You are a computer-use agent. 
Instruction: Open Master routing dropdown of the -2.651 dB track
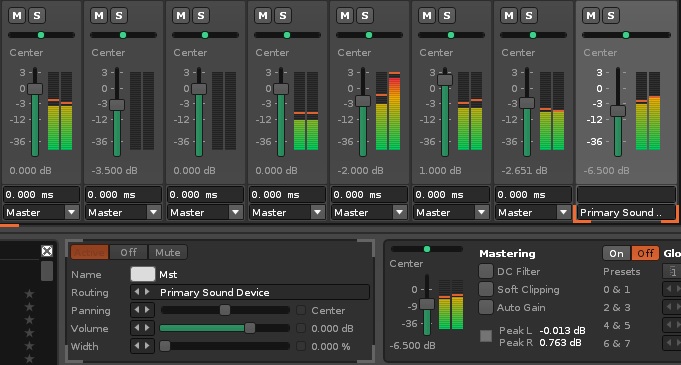pos(534,212)
